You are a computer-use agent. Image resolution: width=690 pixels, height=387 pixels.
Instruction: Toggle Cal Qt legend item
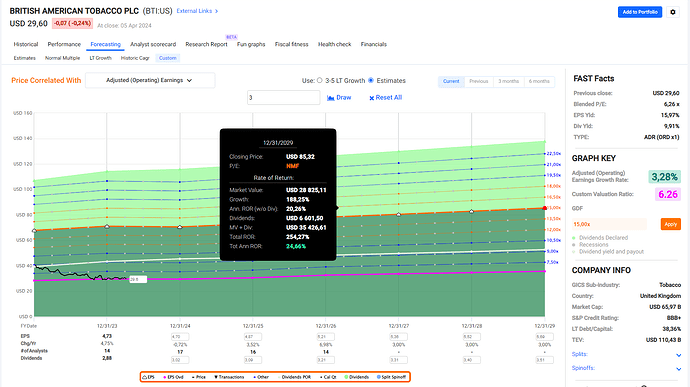[x=328, y=377]
